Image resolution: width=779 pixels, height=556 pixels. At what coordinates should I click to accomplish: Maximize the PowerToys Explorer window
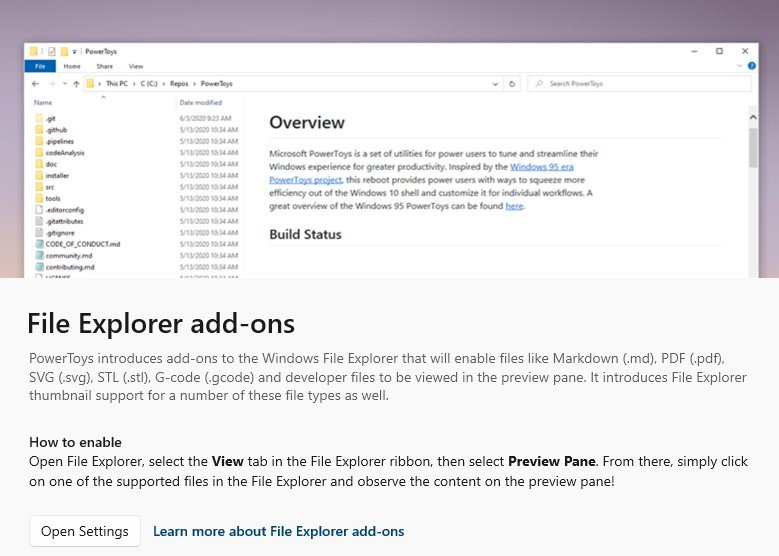(x=719, y=51)
